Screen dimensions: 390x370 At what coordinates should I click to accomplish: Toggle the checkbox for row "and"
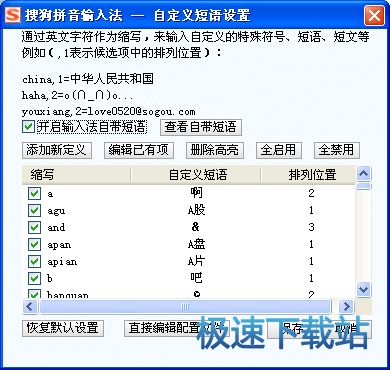[x=34, y=227]
